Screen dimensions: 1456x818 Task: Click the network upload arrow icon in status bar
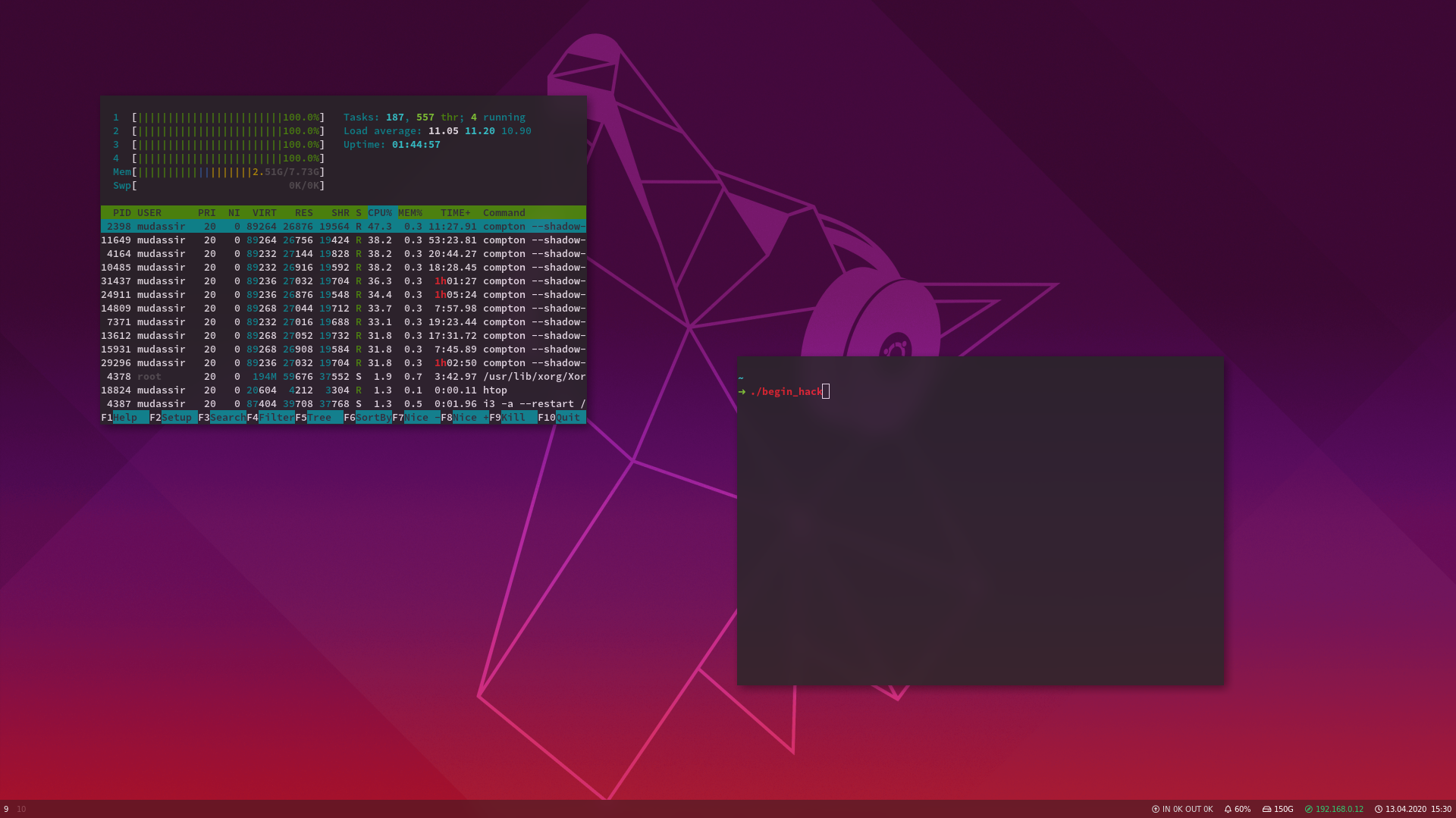tap(1156, 809)
